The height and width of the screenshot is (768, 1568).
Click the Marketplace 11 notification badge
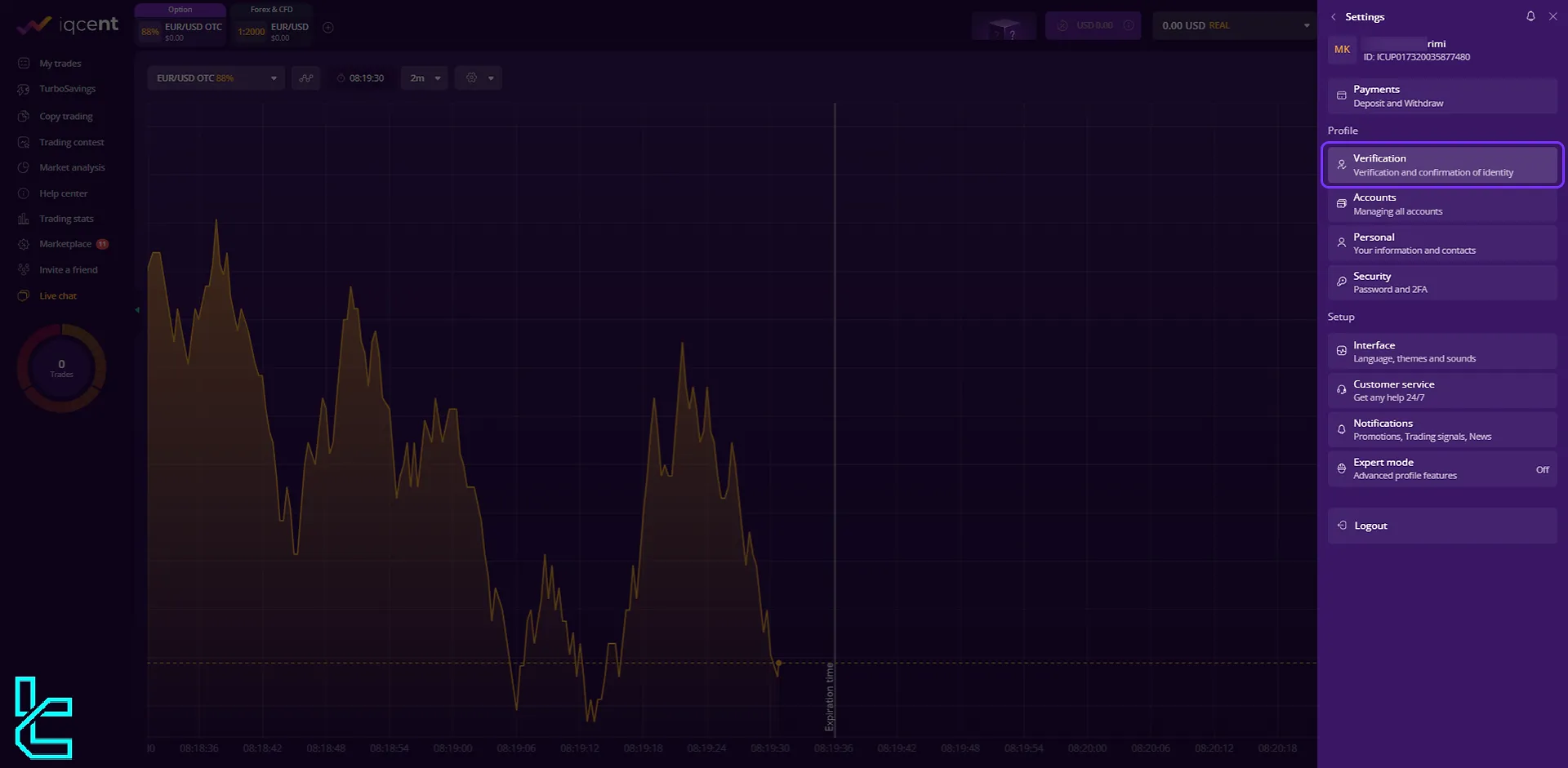point(102,245)
